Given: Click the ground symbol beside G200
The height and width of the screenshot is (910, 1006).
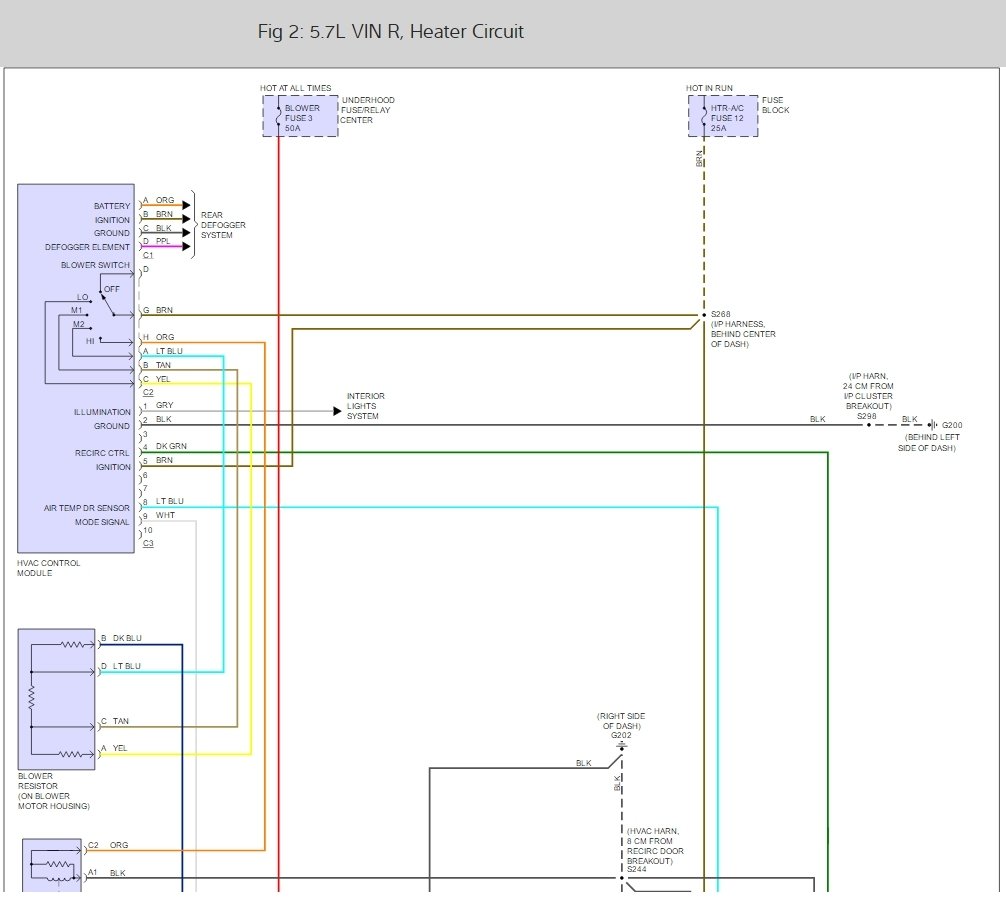Looking at the screenshot, I should [933, 425].
